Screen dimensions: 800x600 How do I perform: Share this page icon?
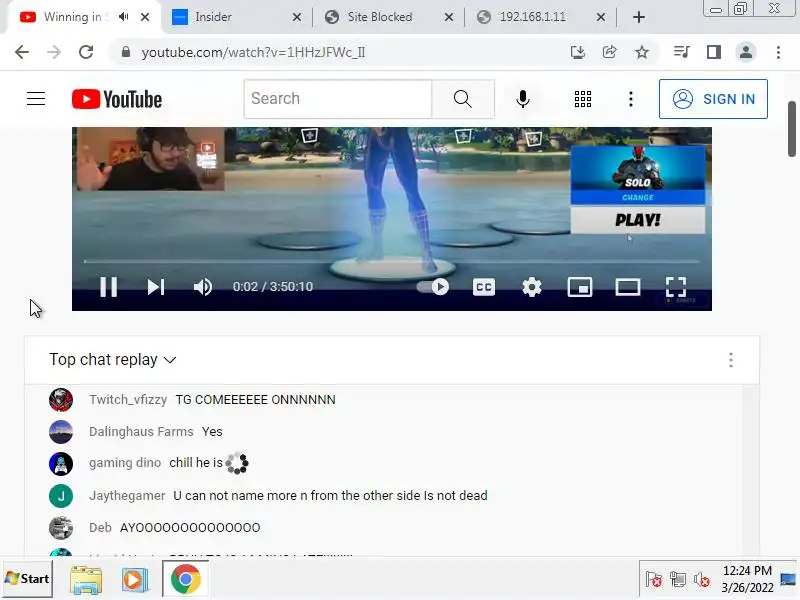610,52
